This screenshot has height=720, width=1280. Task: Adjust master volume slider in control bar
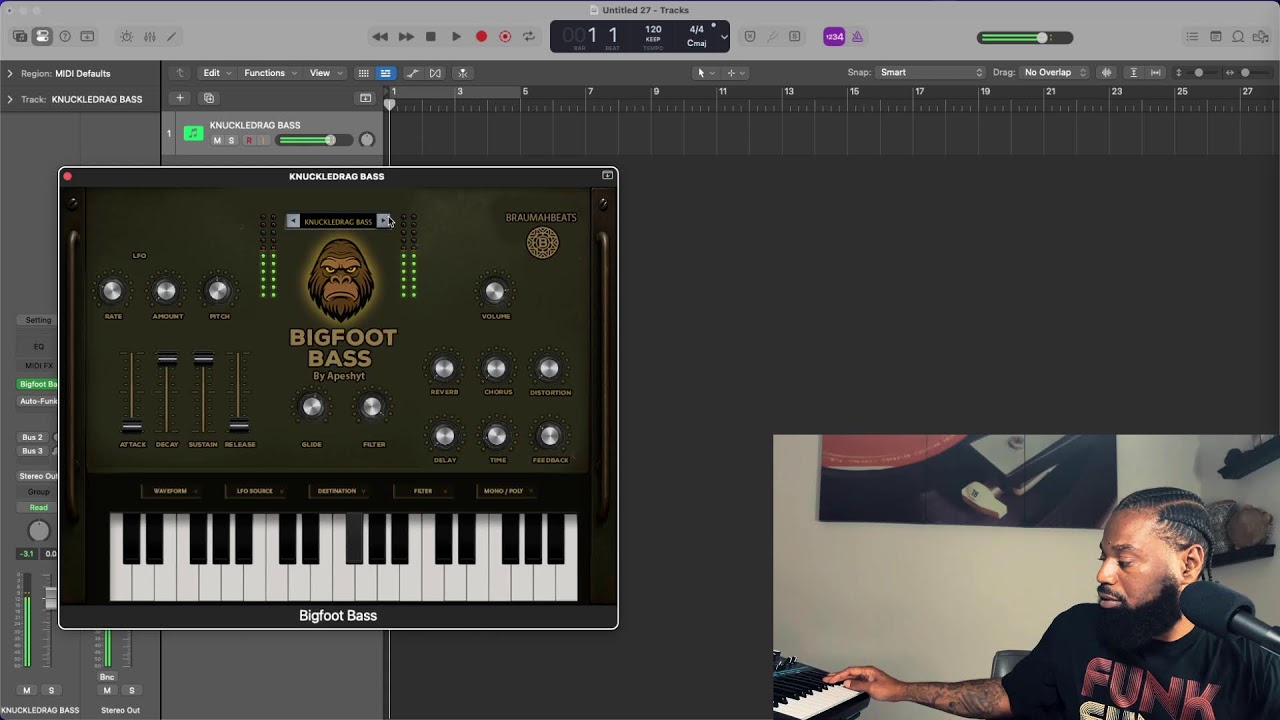click(x=1025, y=38)
